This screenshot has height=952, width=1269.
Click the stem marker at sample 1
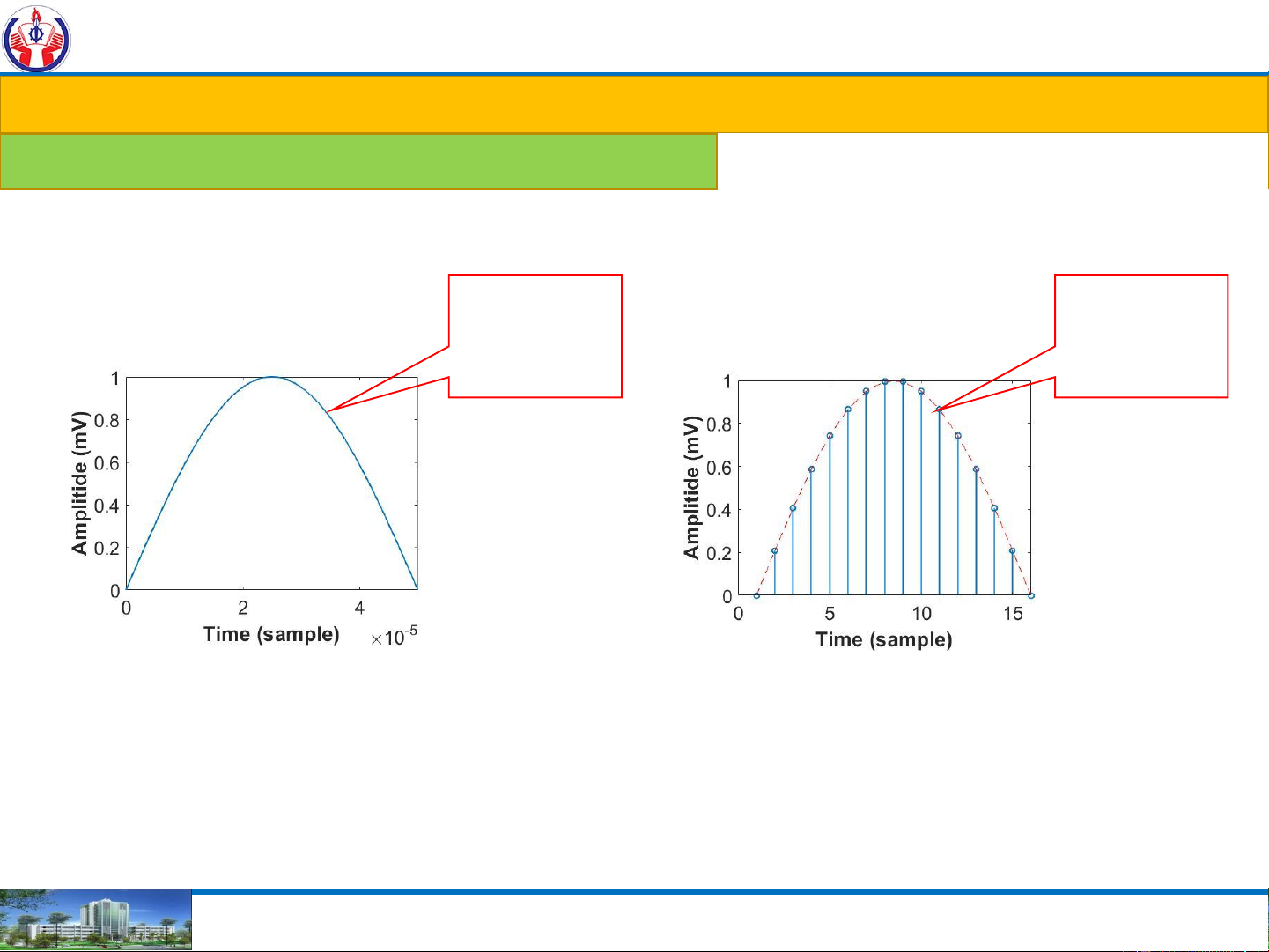point(756,595)
